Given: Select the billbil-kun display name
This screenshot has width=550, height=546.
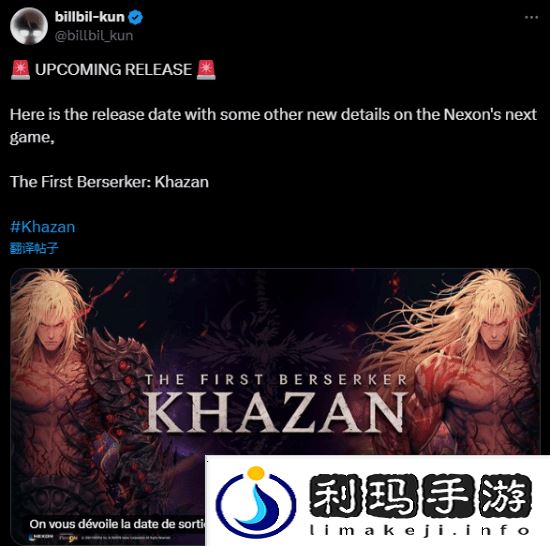Looking at the screenshot, I should click(x=89, y=17).
